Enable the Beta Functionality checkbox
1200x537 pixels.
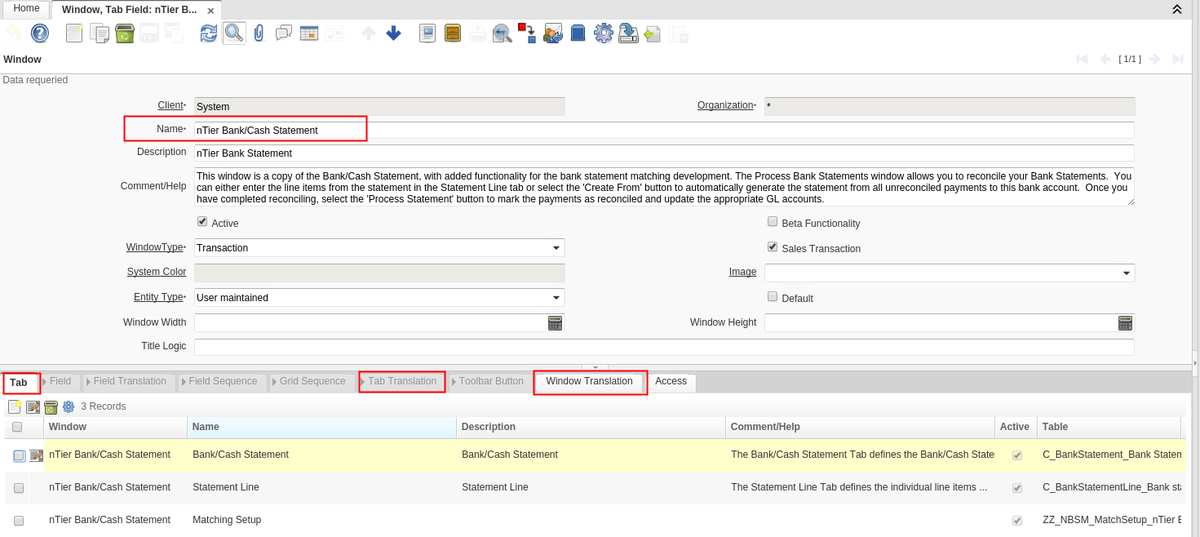772,222
